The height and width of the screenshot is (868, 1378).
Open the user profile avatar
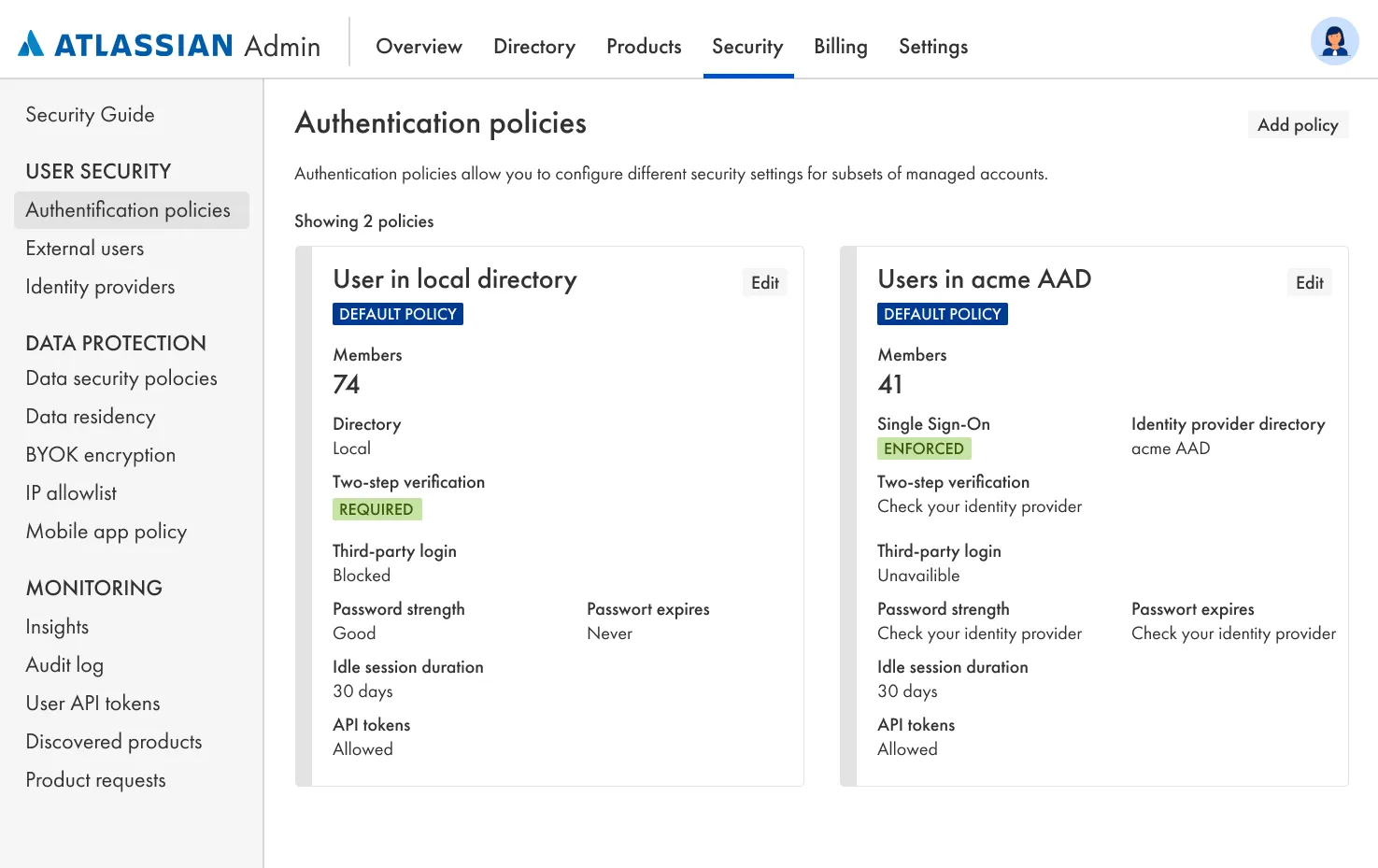click(x=1334, y=41)
